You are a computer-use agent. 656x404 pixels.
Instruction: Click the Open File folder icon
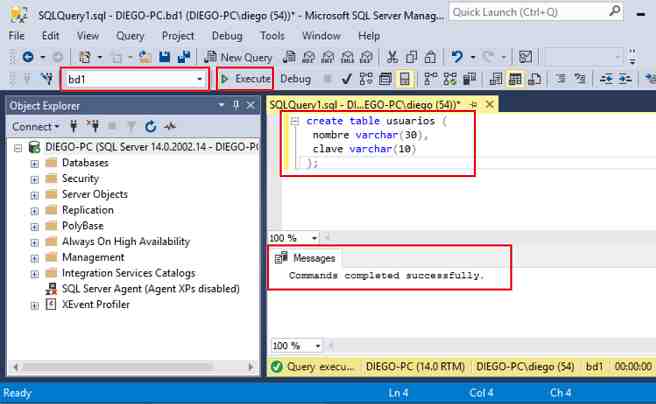coord(145,57)
